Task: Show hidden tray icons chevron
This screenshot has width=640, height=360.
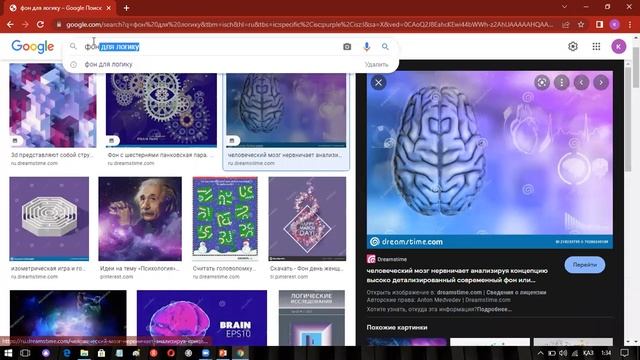Action: 540,353
